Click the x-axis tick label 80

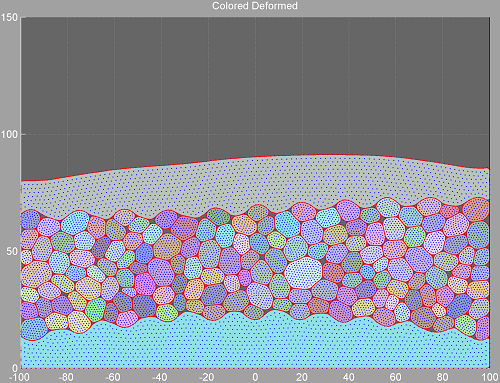click(443, 377)
